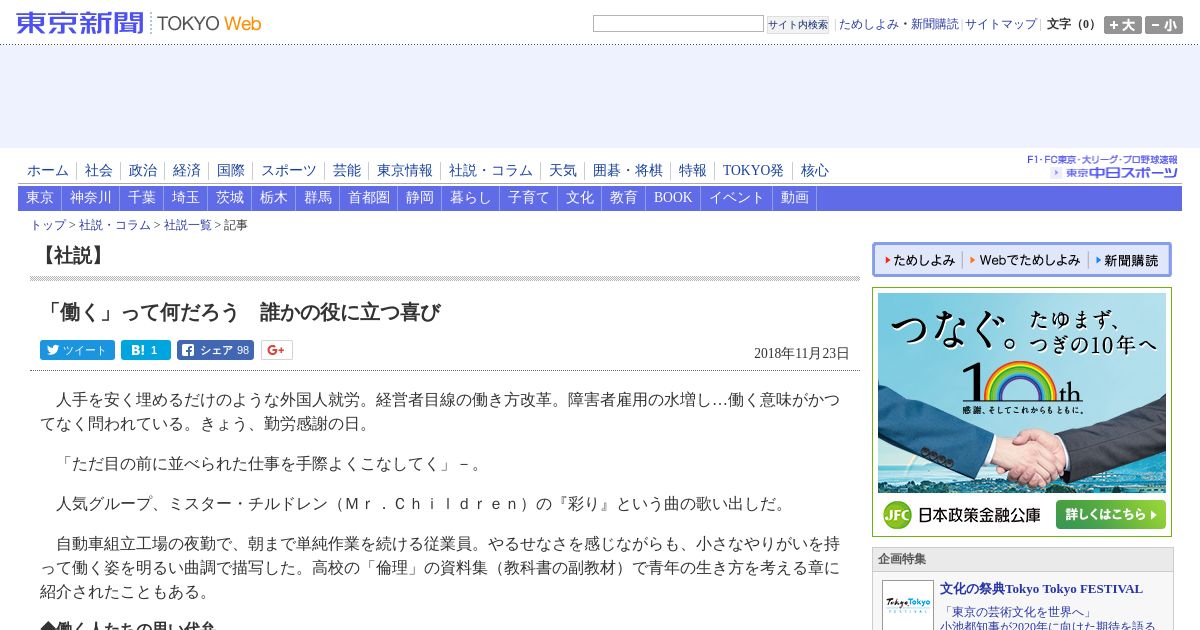1200x630 pixels.
Task: Open BOOK in the blue bar
Action: pos(673,198)
